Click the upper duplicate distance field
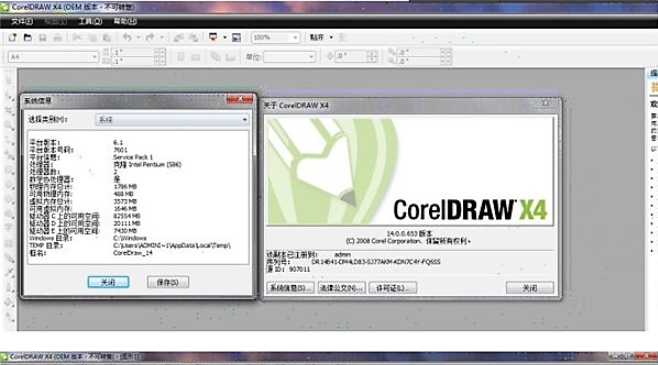The width and height of the screenshot is (658, 365). pyautogui.click(x=419, y=52)
